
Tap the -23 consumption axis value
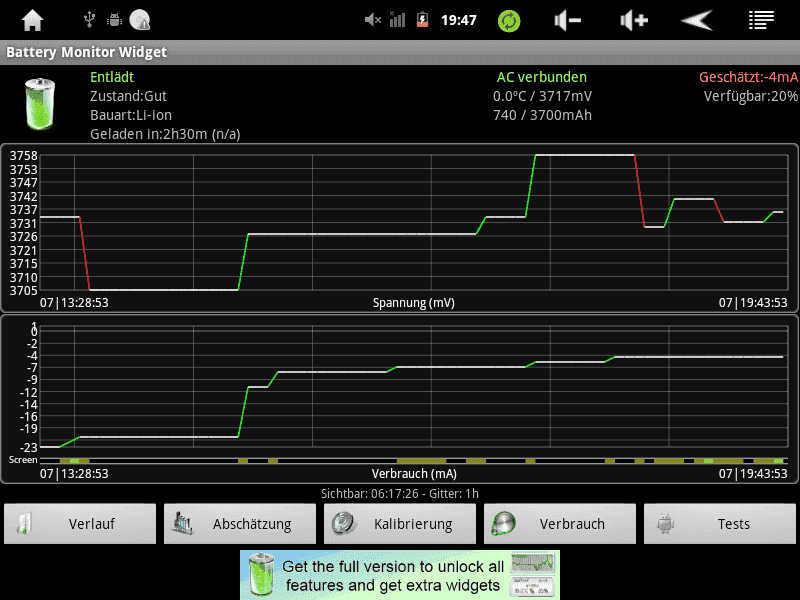click(29, 447)
